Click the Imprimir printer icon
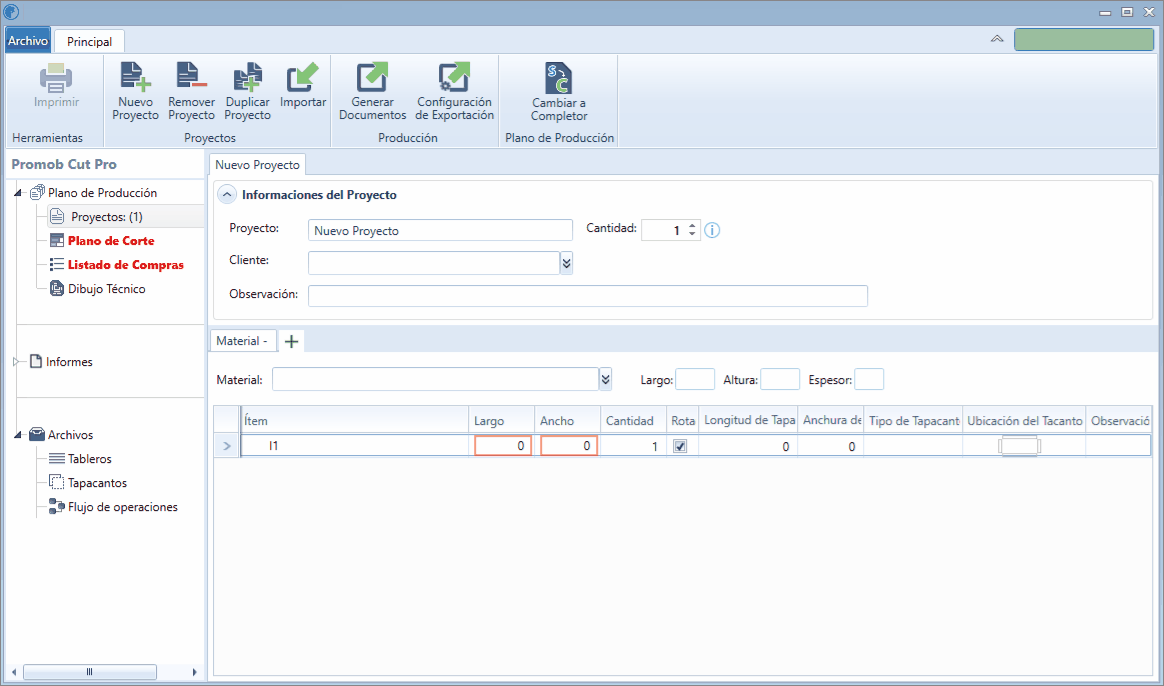This screenshot has height=686, width=1164. (x=56, y=78)
